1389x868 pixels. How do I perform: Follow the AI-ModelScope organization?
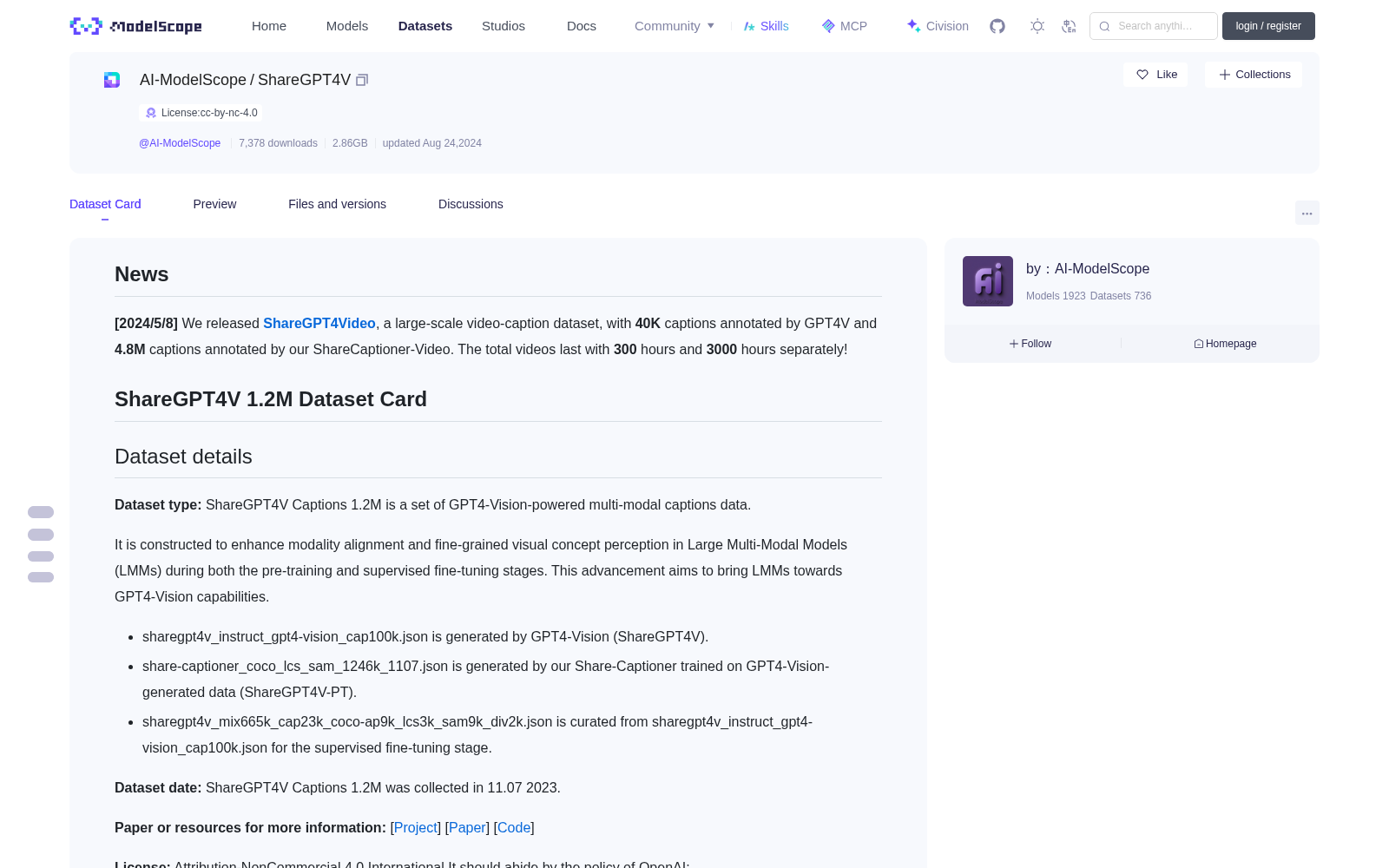click(1030, 344)
